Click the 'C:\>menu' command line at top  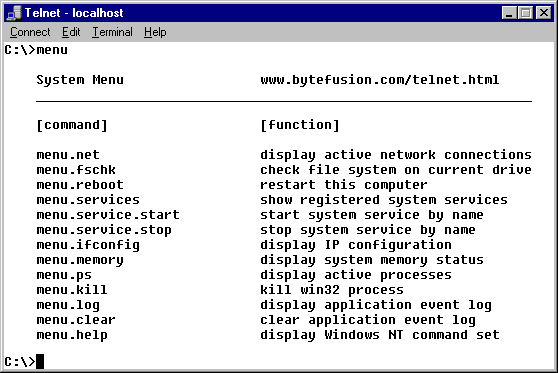pyautogui.click(x=36, y=50)
